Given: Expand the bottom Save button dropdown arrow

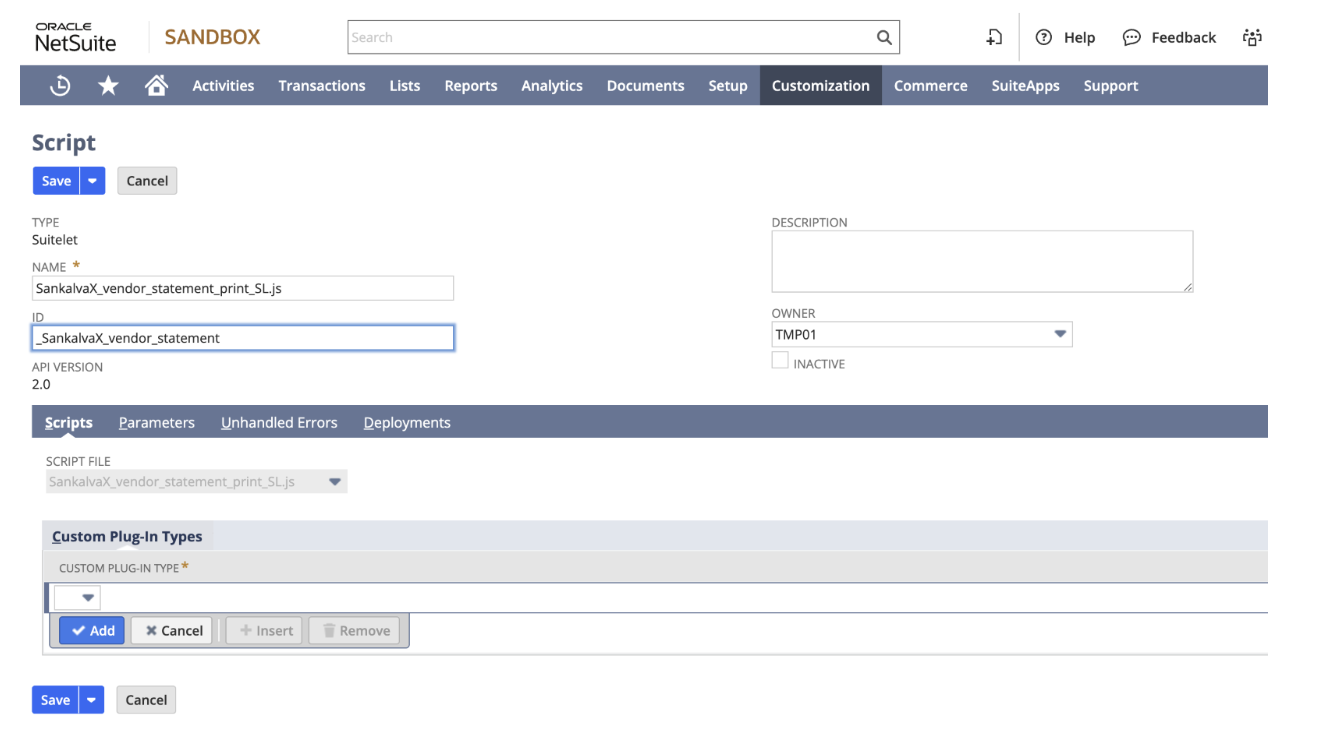Looking at the screenshot, I should point(92,700).
